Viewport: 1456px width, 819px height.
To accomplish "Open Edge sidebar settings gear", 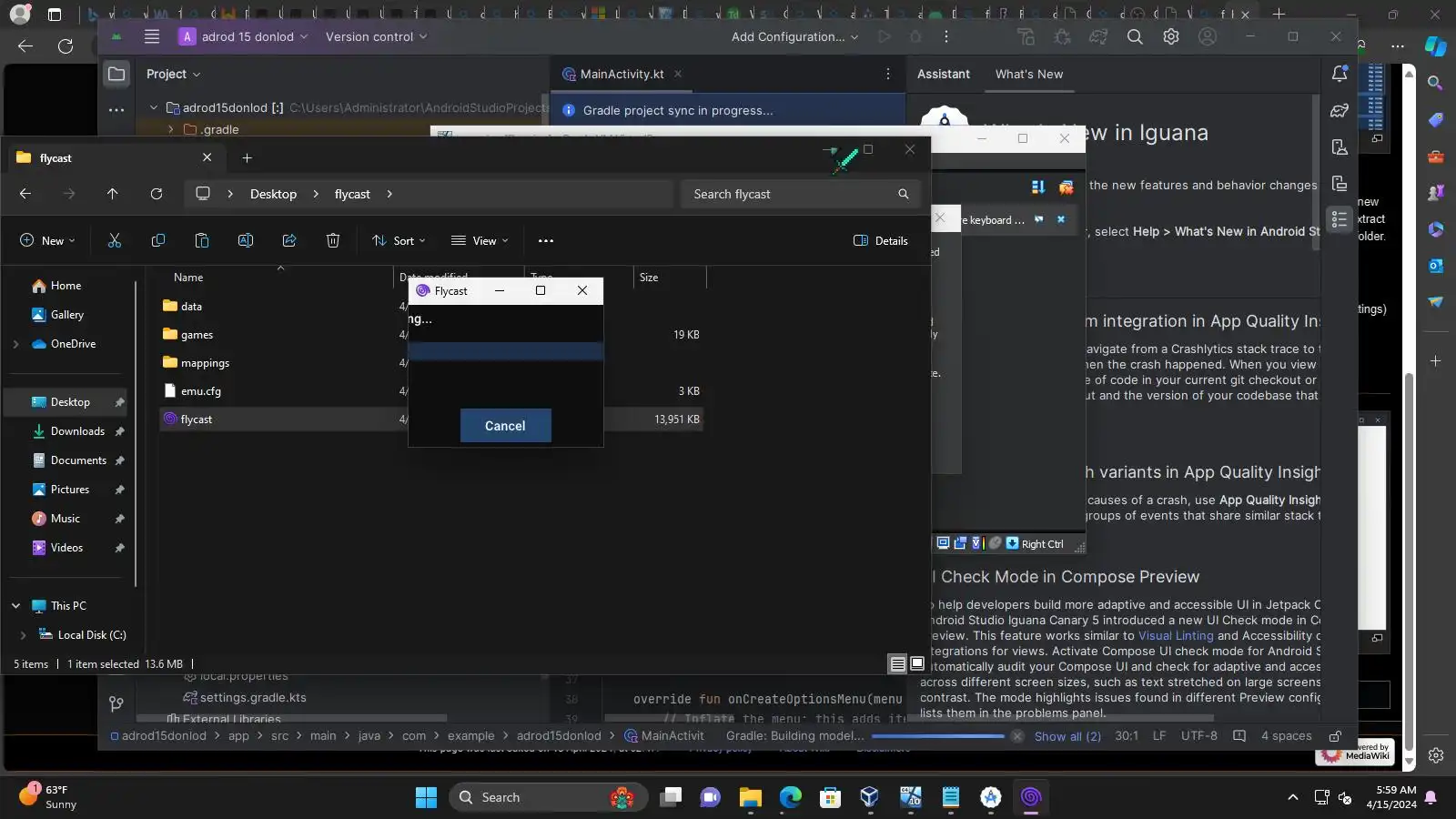I will pyautogui.click(x=1436, y=754).
